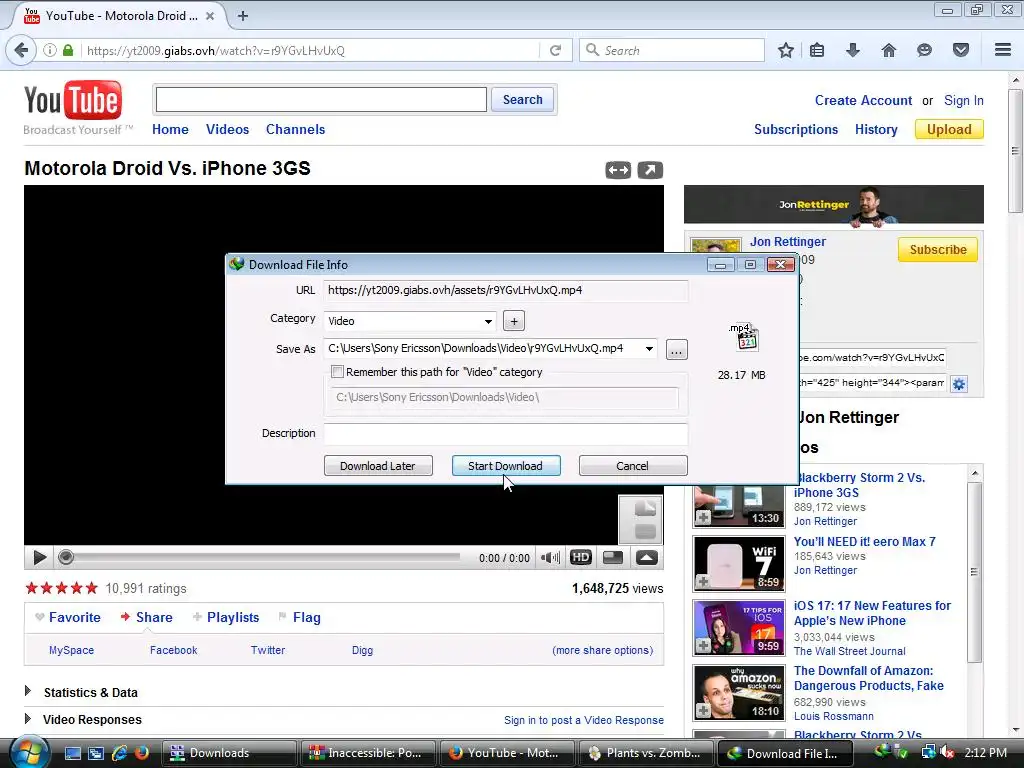
Task: Open the Save As path dropdown arrow
Action: pyautogui.click(x=649, y=349)
